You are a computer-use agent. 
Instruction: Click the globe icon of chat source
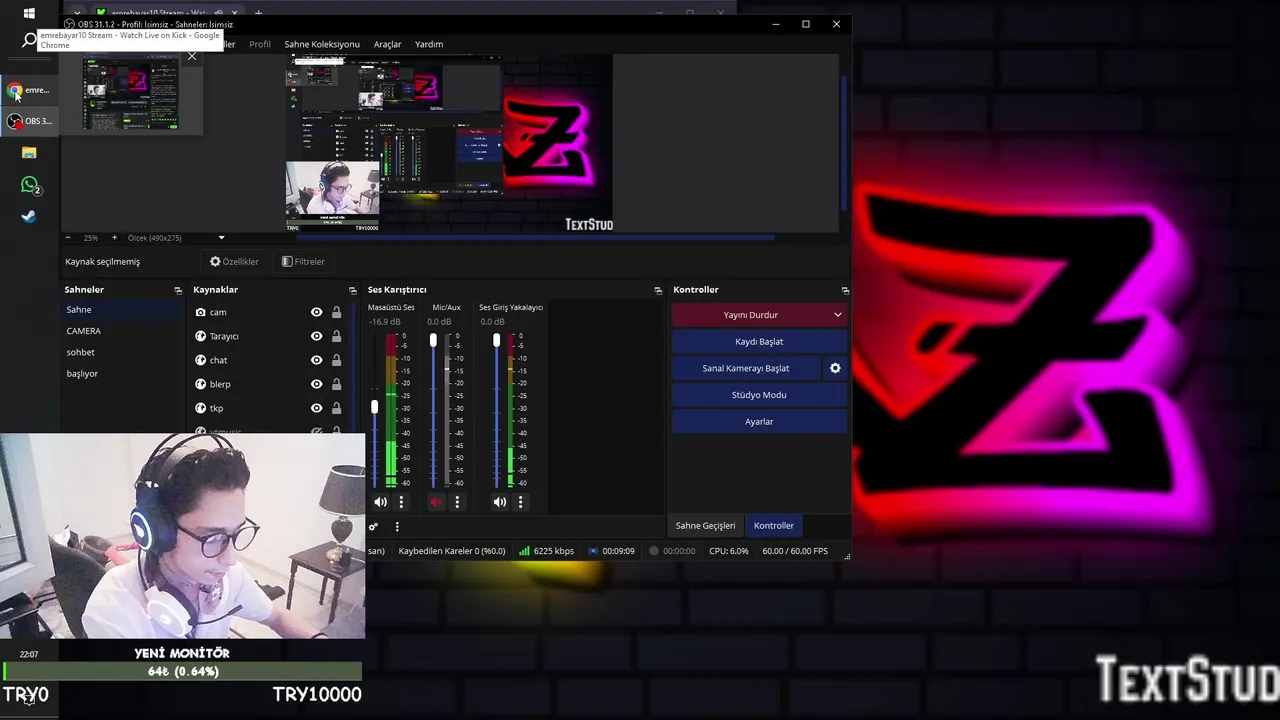[200, 360]
